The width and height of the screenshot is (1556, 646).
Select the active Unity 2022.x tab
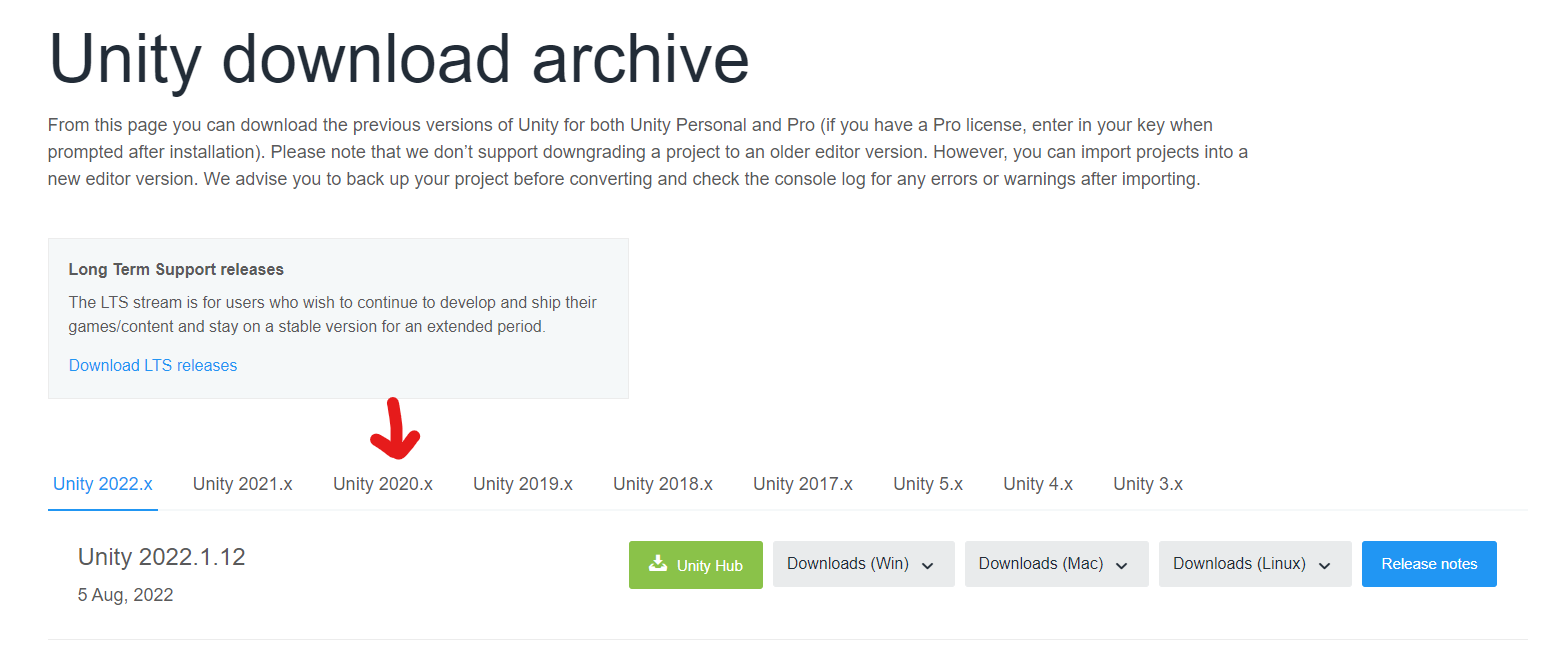point(103,484)
